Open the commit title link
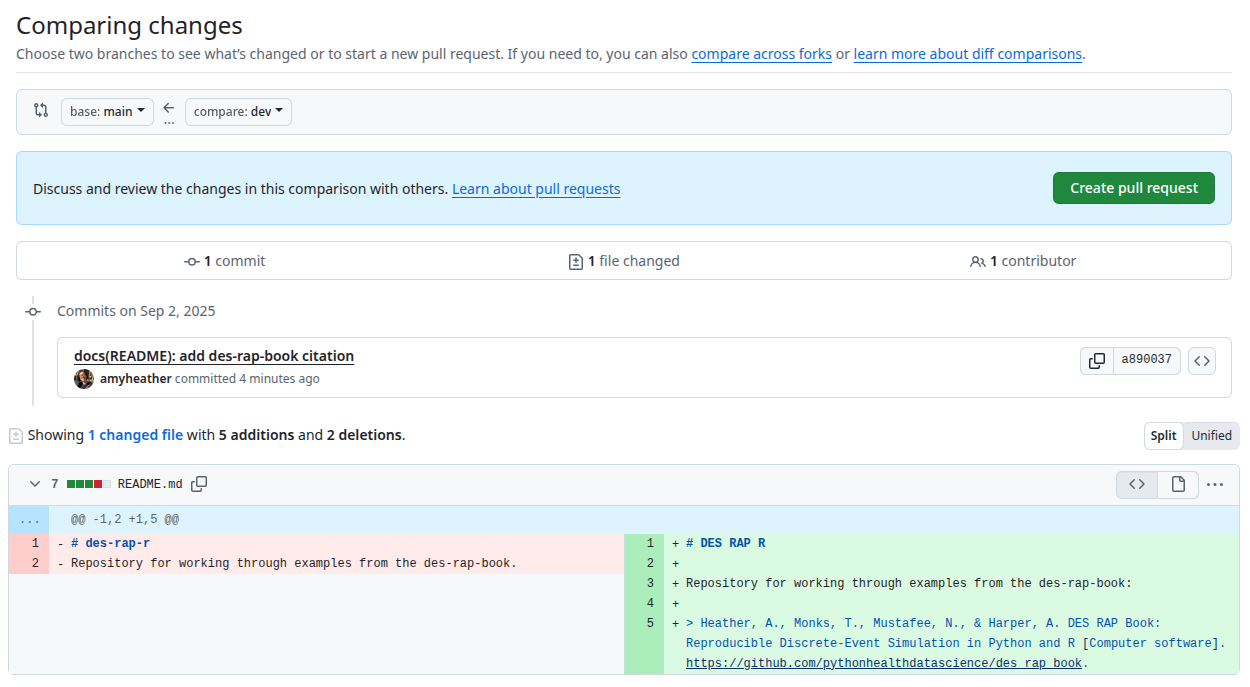 pos(214,356)
